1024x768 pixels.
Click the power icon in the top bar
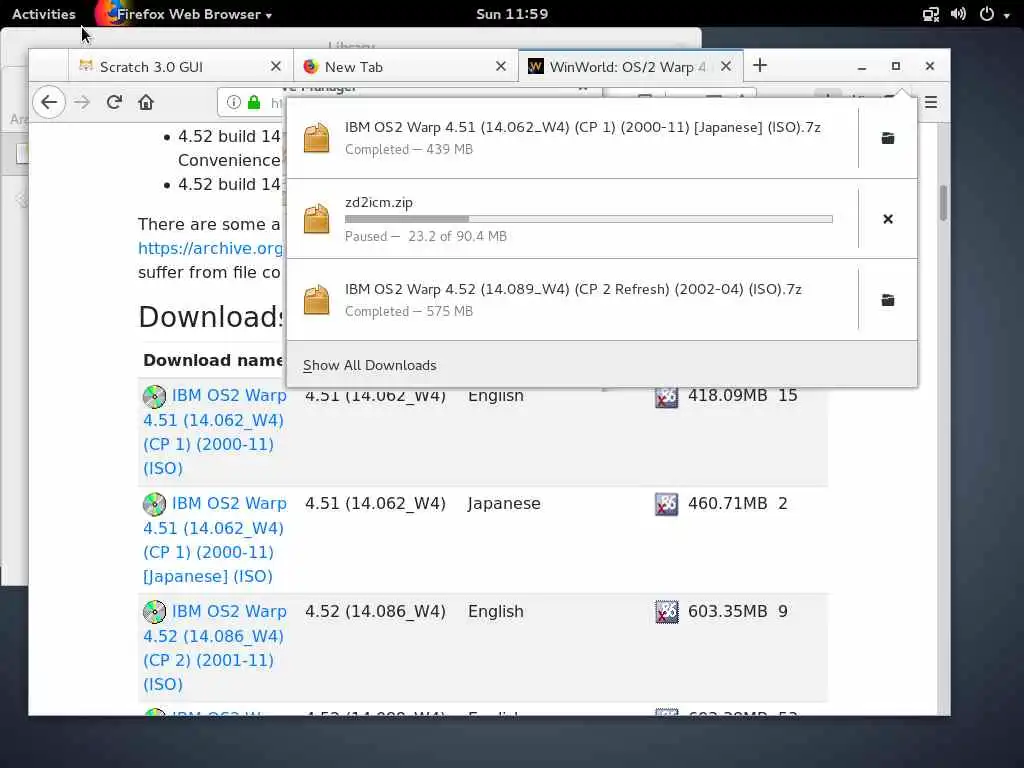click(987, 14)
